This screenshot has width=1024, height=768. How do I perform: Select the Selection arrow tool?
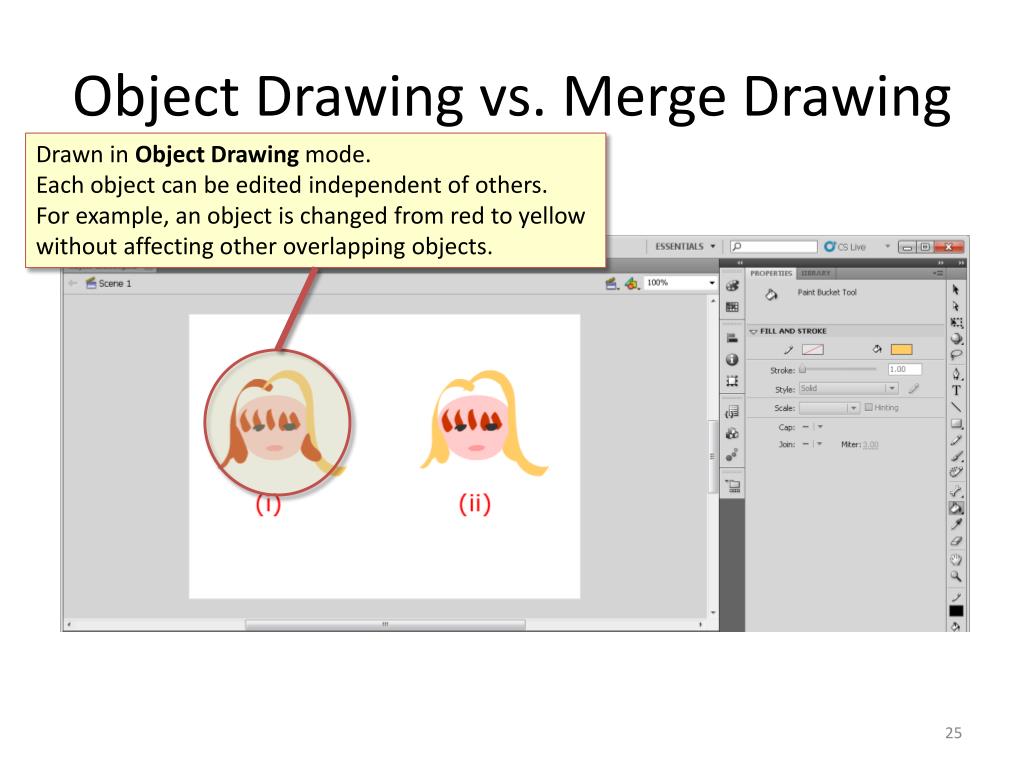(955, 289)
